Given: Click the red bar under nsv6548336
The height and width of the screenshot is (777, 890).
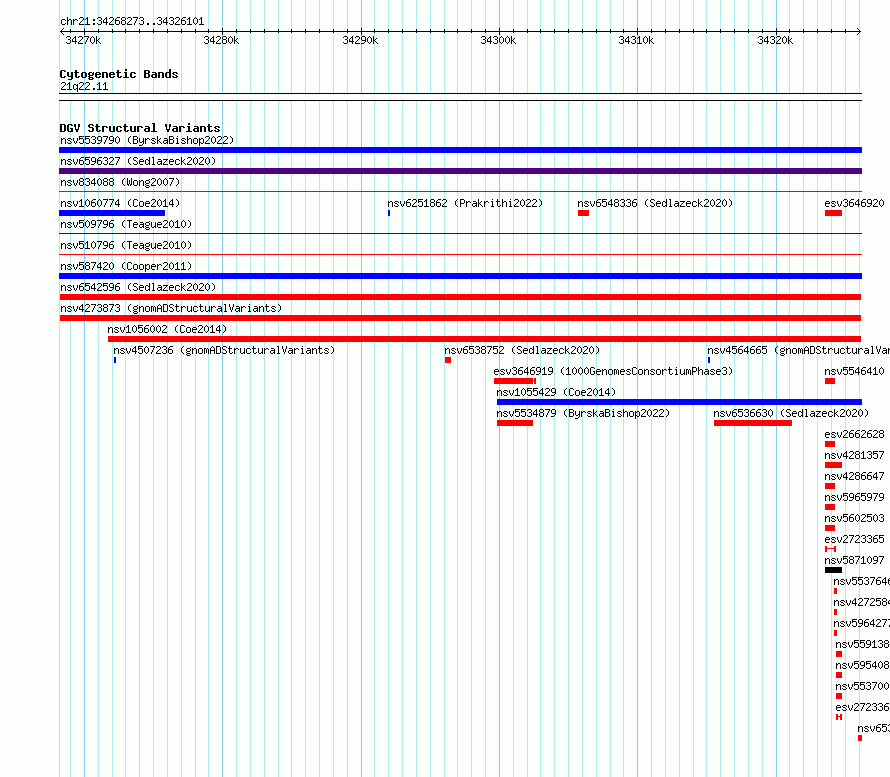Looking at the screenshot, I should (583, 213).
